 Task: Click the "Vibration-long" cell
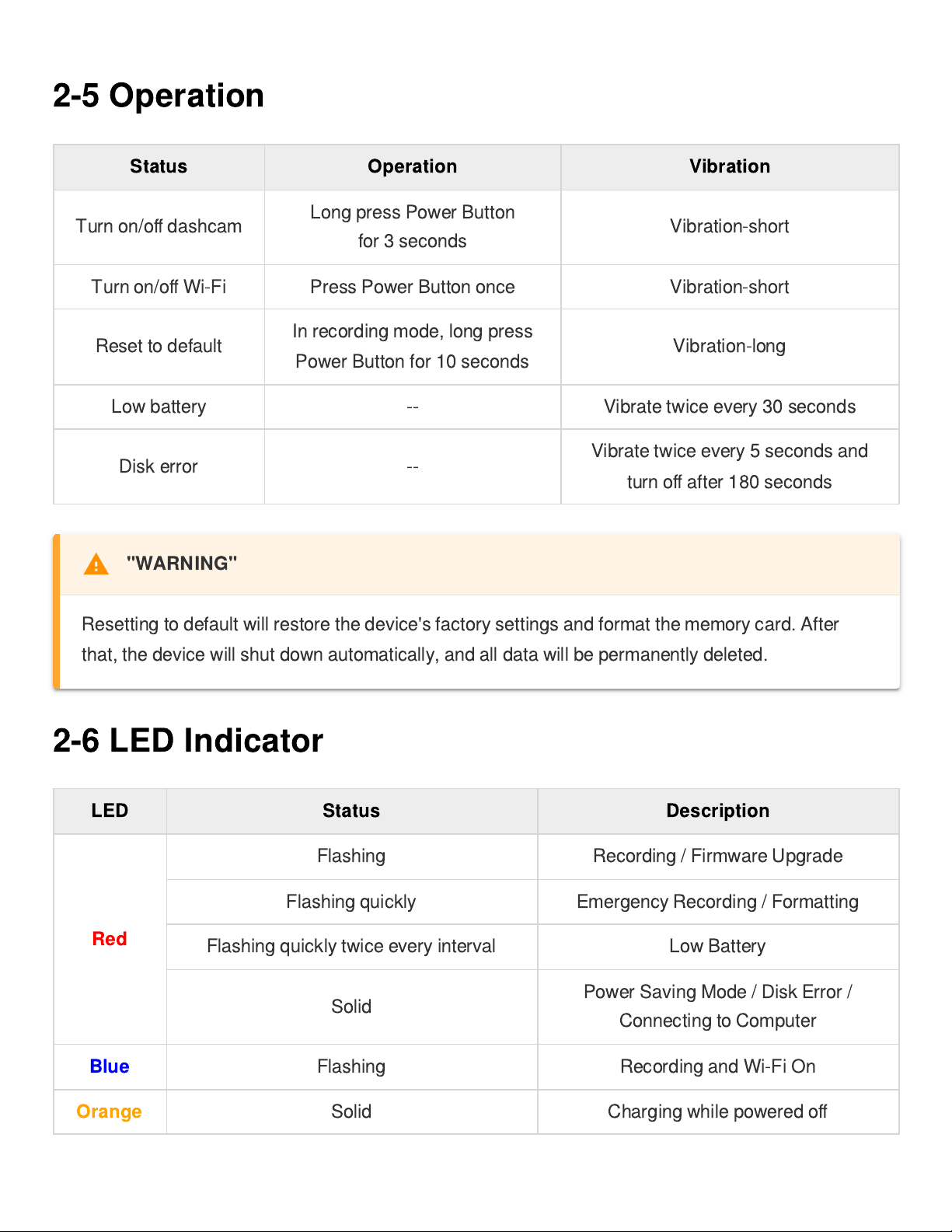click(x=729, y=346)
